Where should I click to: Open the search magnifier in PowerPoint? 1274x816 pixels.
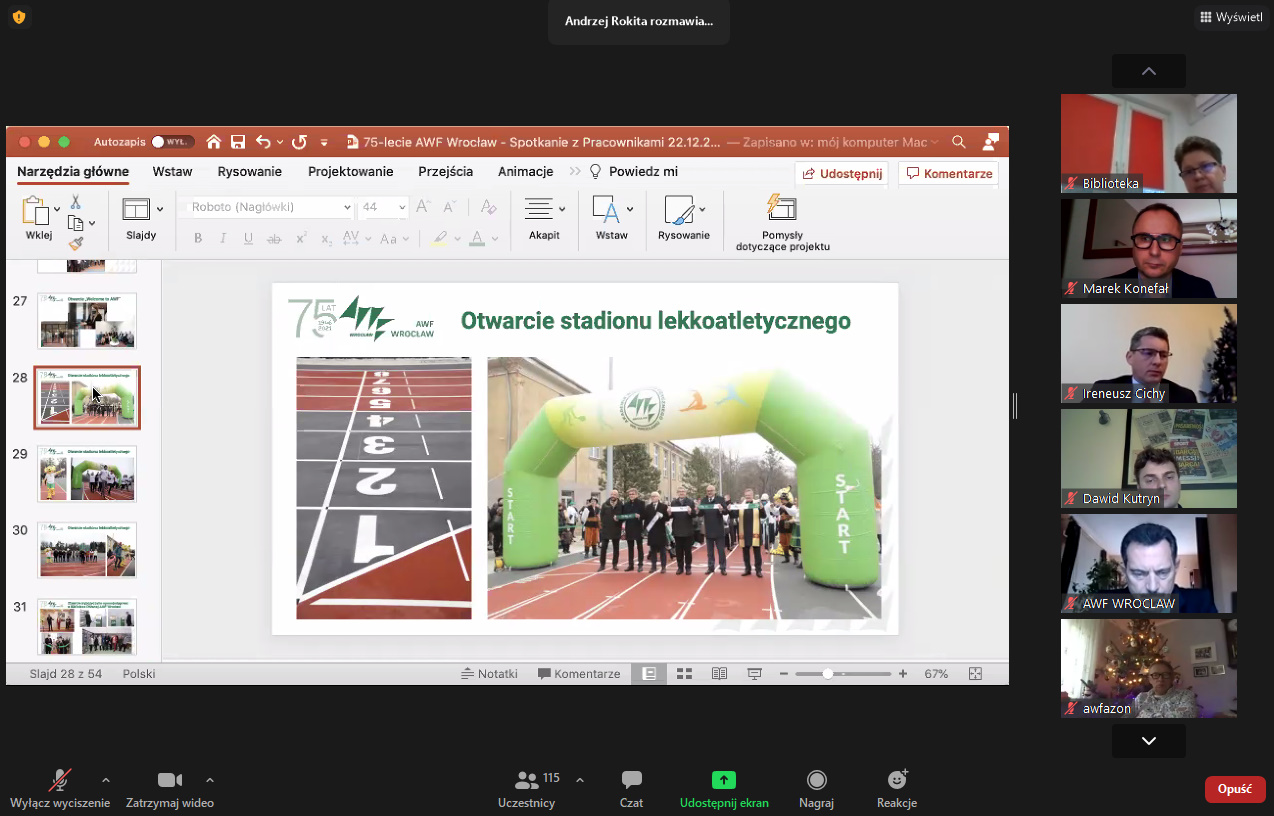[x=959, y=142]
